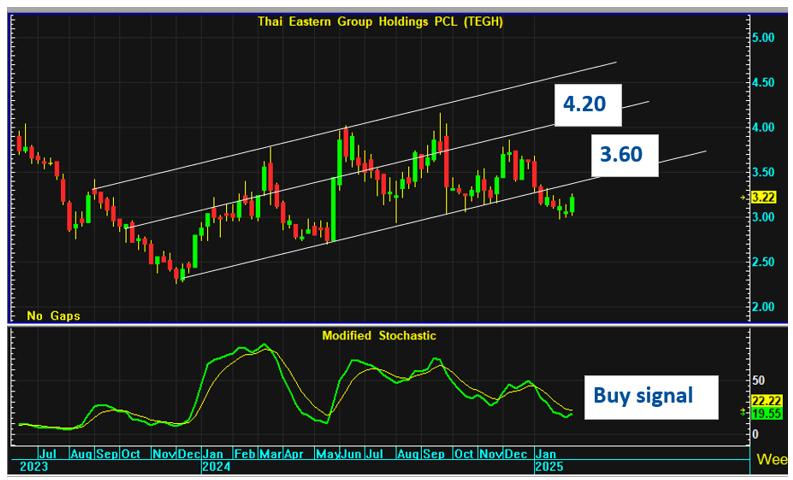Click the Oct 2024 month label
The width and height of the screenshot is (793, 480).
464,454
